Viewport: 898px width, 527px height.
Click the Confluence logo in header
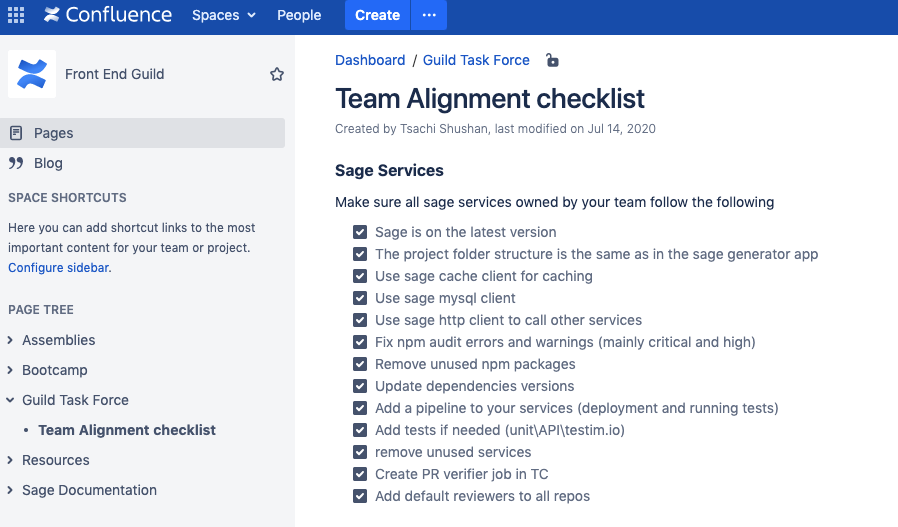106,15
